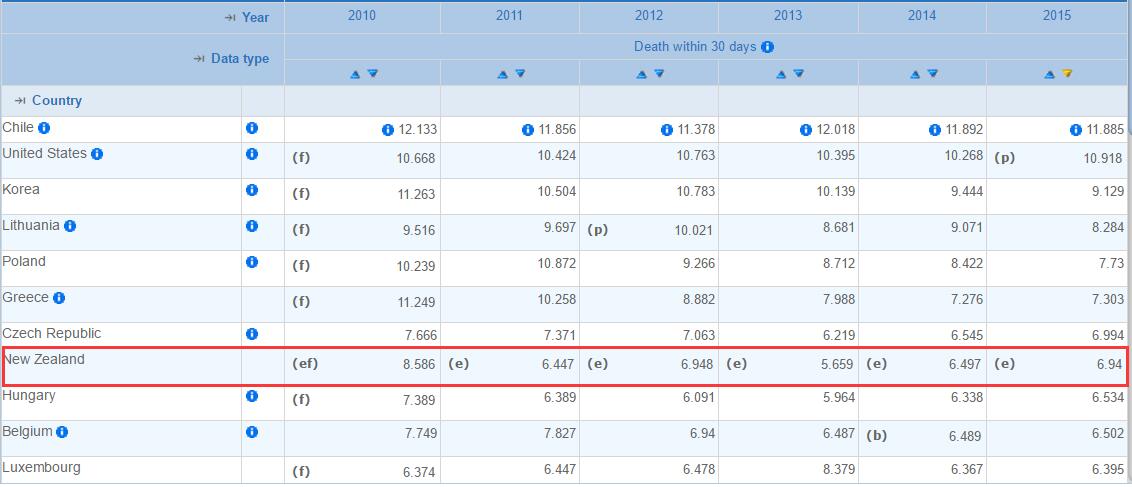Select the New Zealand row label
The image size is (1132, 487).
(x=44, y=359)
